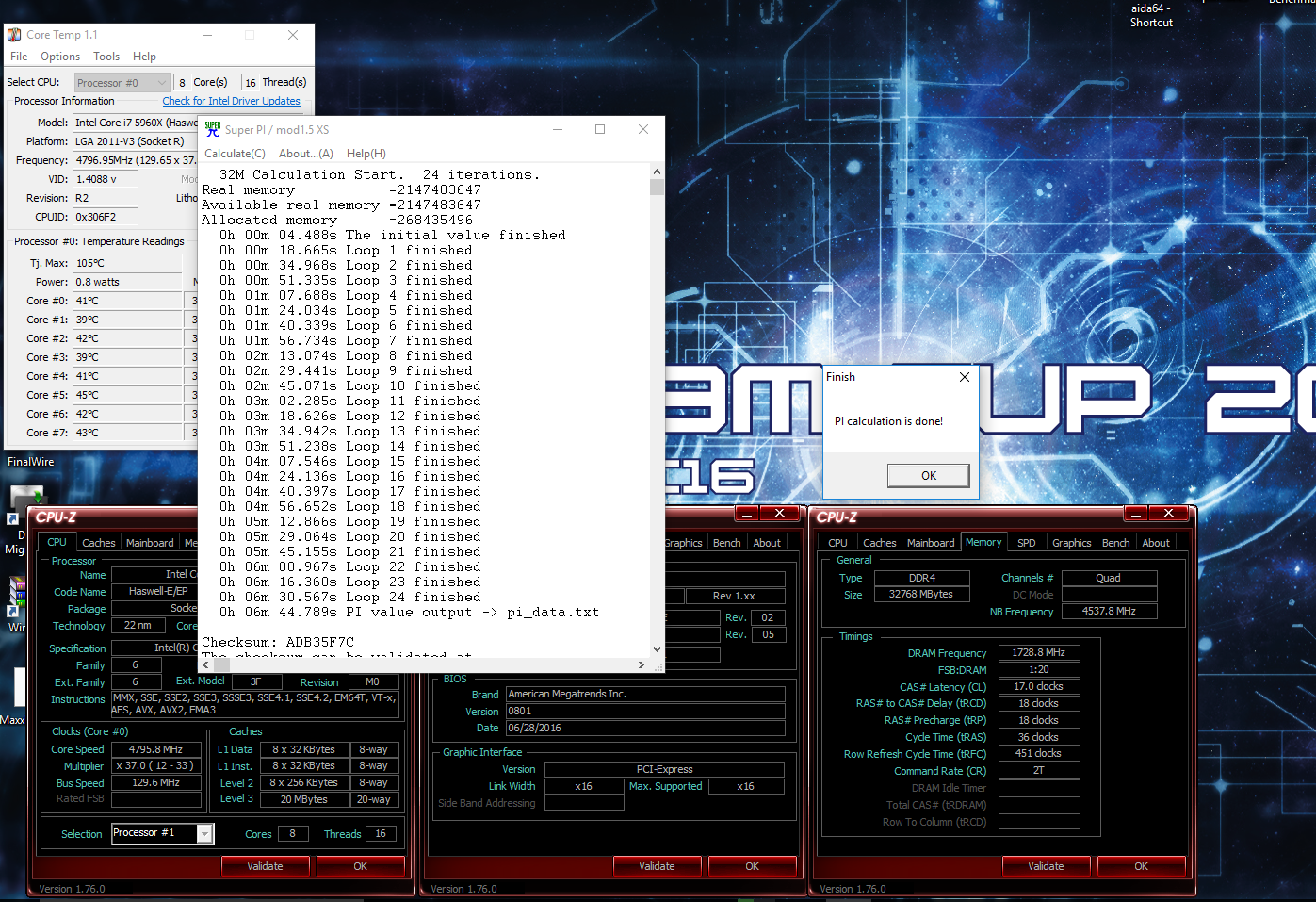Viewport: 1316px width, 902px height.
Task: Open About...(A) menu in Super PI
Action: (306, 154)
